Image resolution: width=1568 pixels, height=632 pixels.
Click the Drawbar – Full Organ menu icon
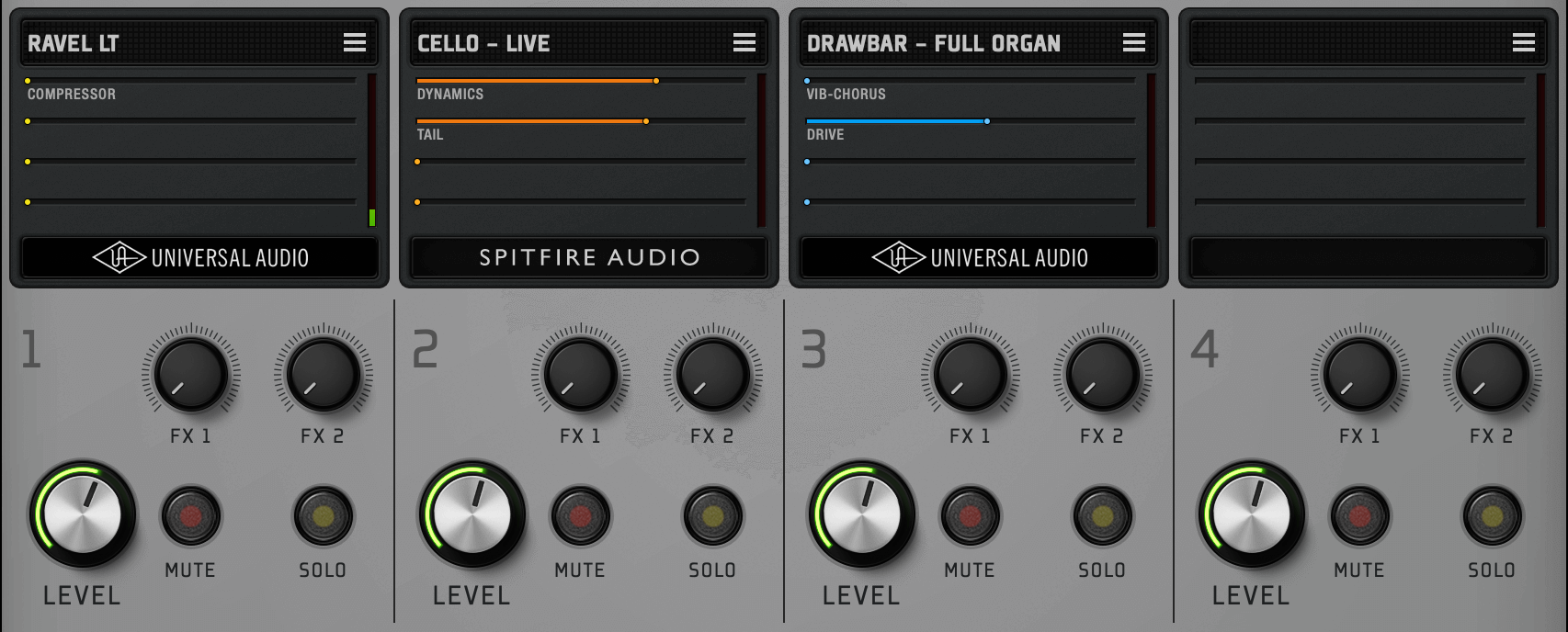(1134, 42)
